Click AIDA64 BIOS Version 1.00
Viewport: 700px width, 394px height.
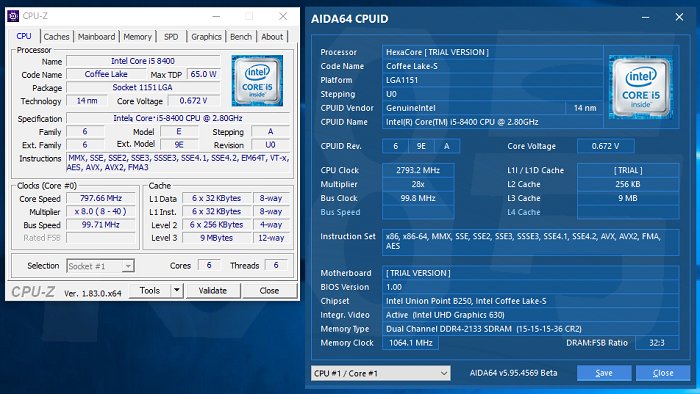tap(530, 287)
